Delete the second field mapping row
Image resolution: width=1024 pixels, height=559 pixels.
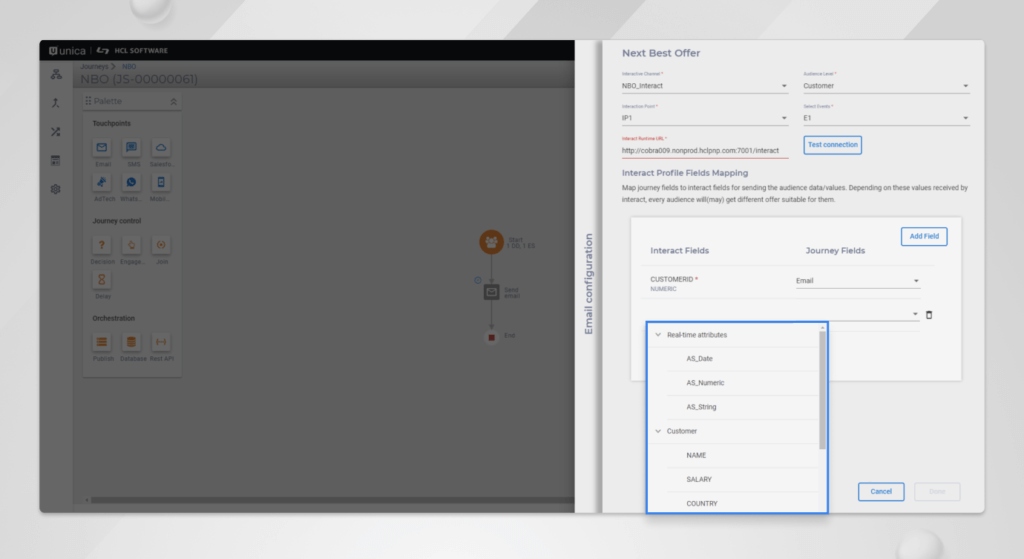pos(929,315)
